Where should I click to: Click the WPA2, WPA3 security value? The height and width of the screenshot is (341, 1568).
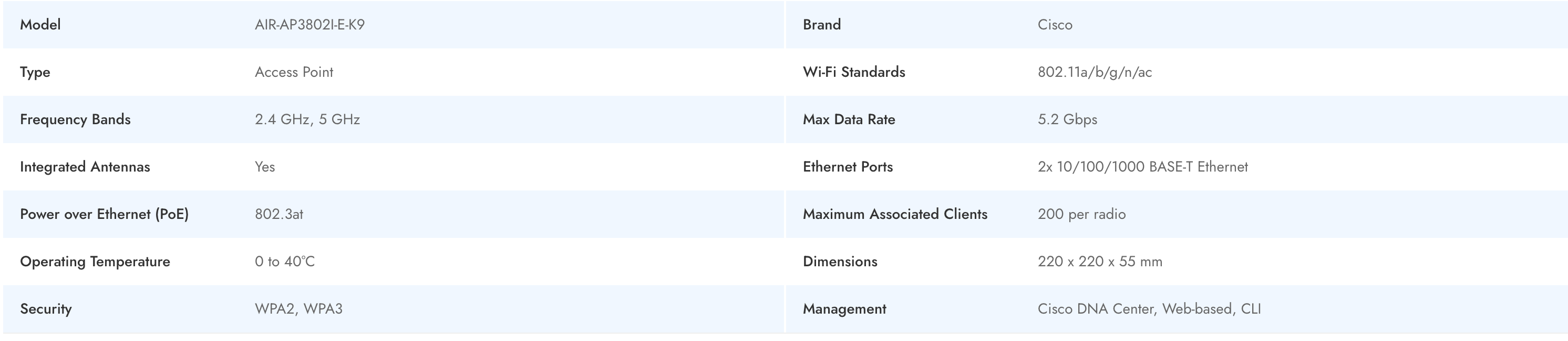pos(298,309)
